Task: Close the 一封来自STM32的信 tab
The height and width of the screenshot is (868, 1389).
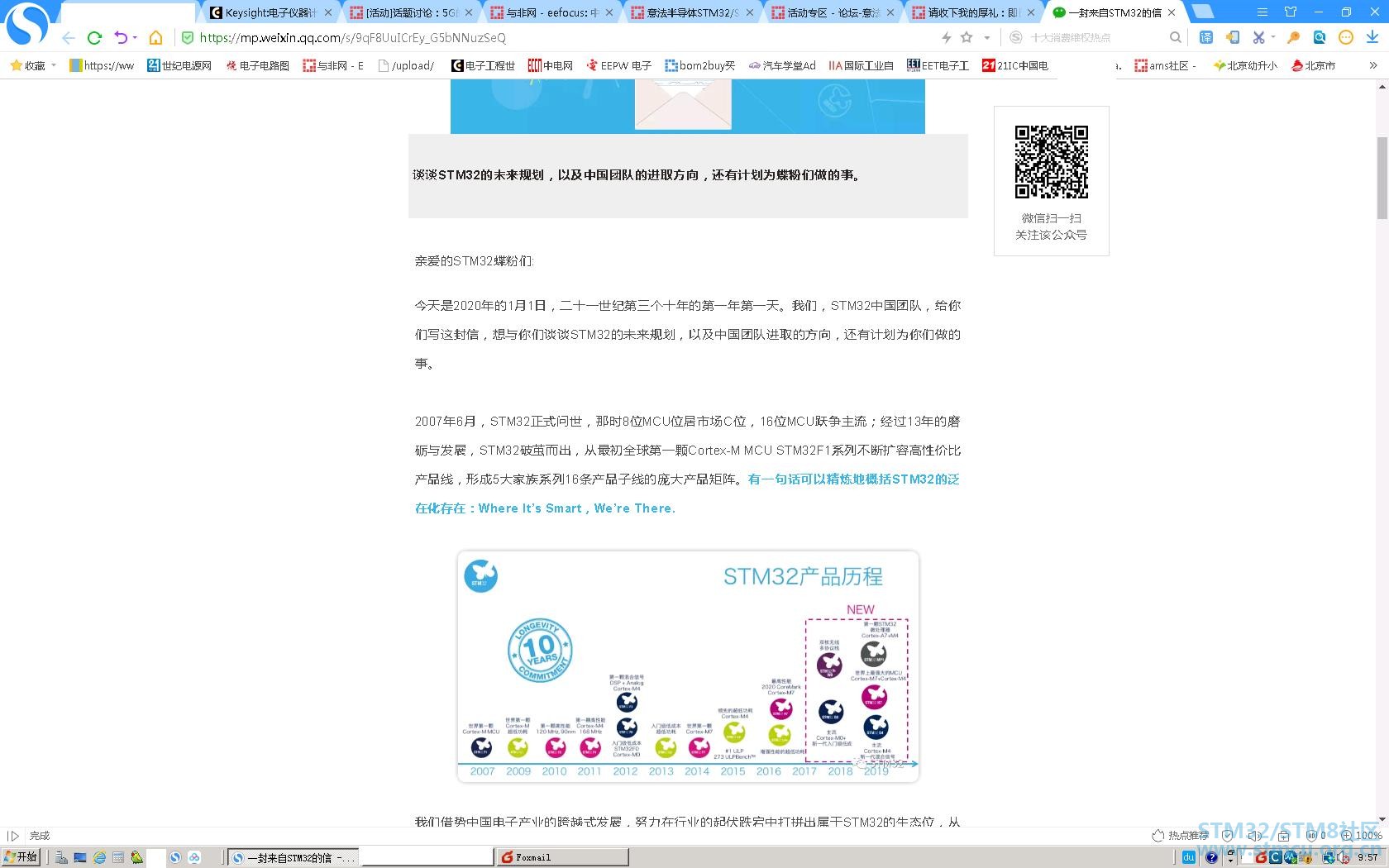Action: pos(1172,12)
